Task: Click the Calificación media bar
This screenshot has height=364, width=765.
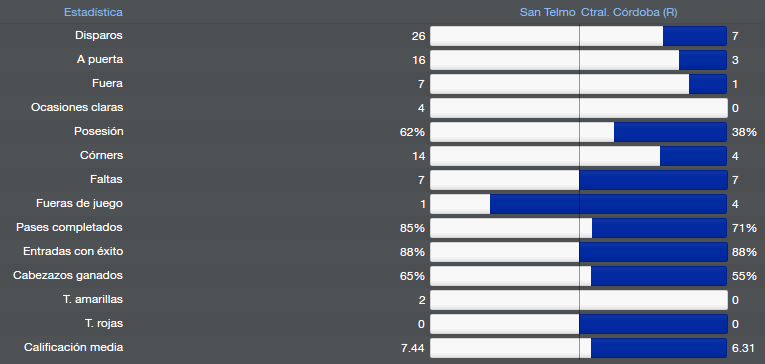Action: 579,348
